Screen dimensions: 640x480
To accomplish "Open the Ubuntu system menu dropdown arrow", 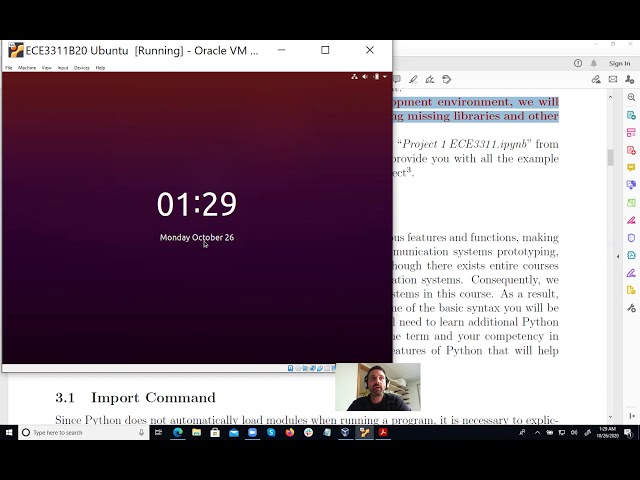I will pos(384,77).
